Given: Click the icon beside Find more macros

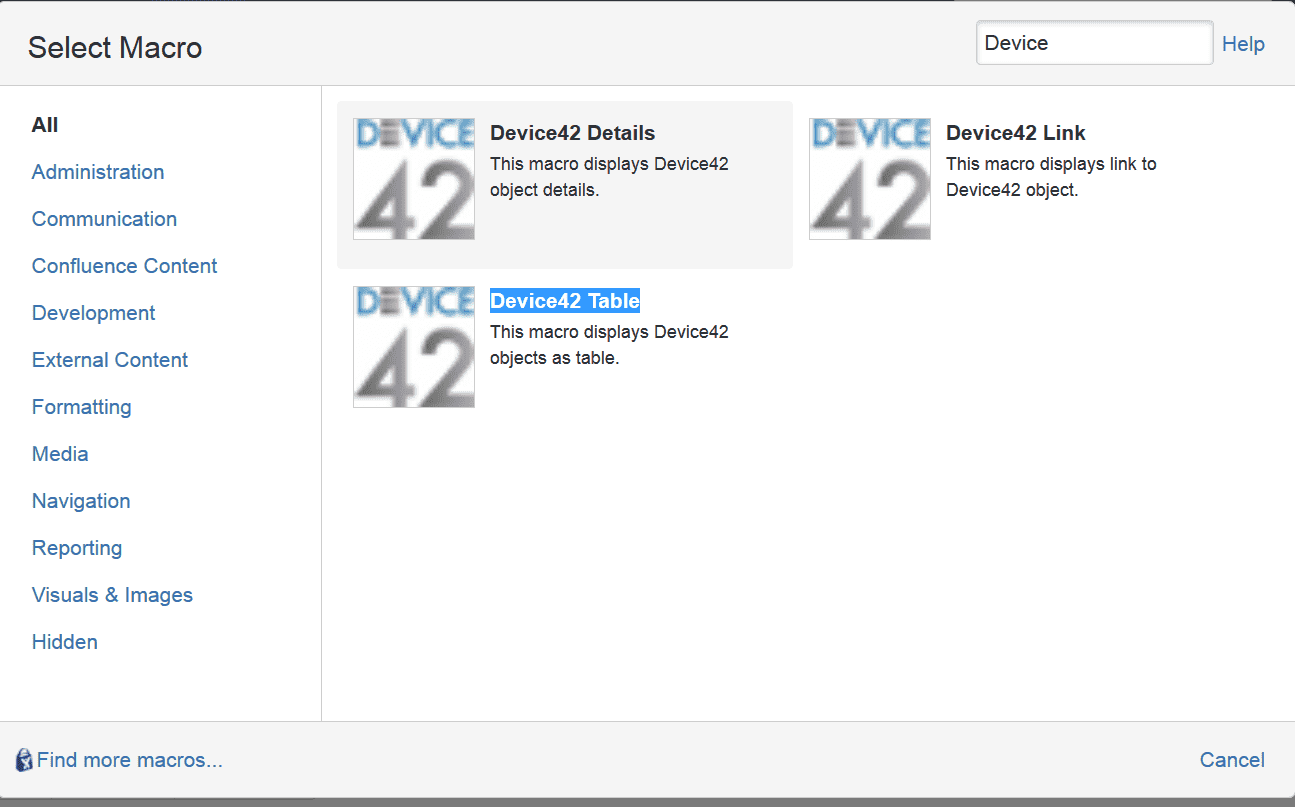Looking at the screenshot, I should 24,760.
